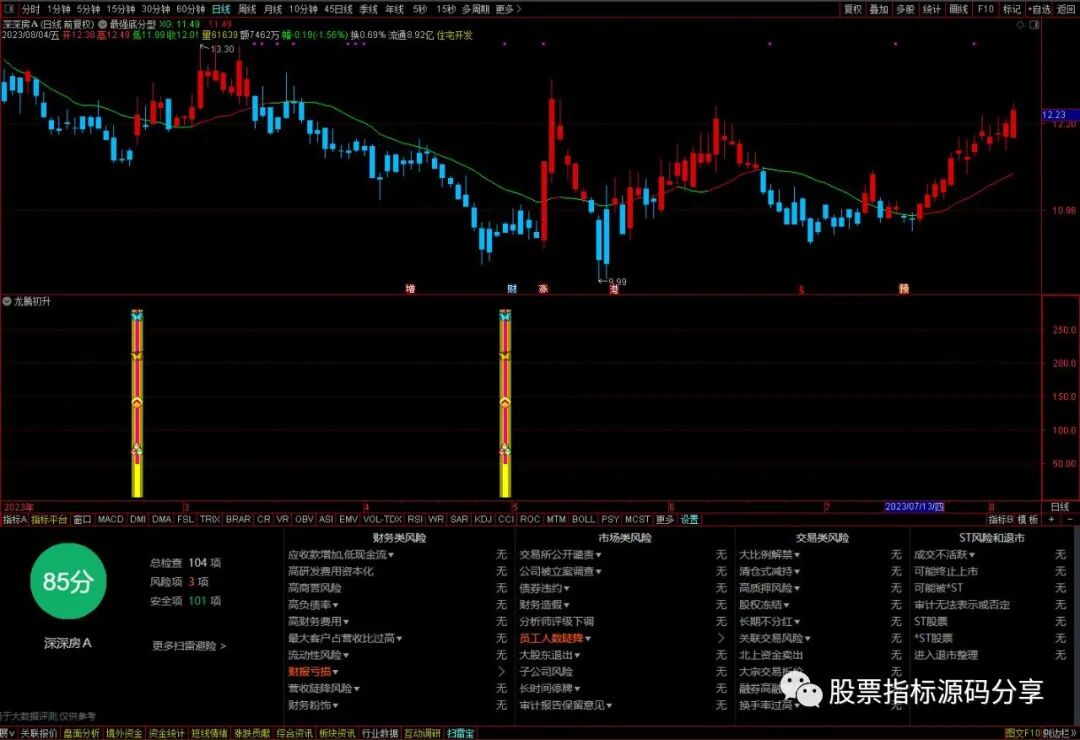Select 60分钟 period
The height and width of the screenshot is (740, 1080).
(191, 9)
